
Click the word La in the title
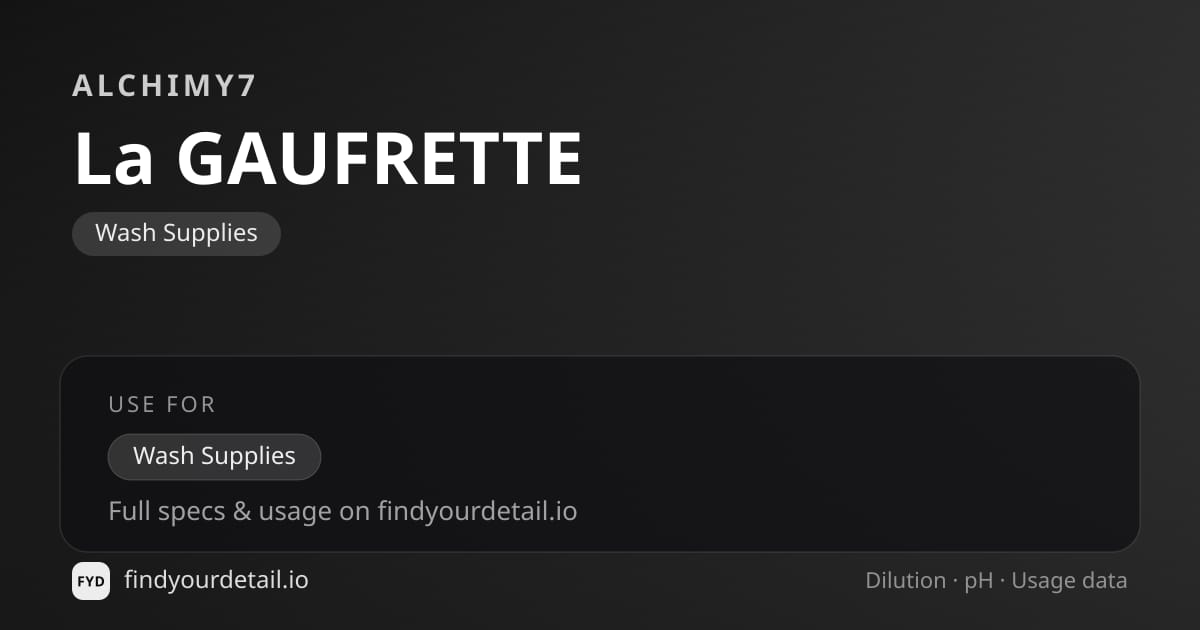(x=113, y=159)
